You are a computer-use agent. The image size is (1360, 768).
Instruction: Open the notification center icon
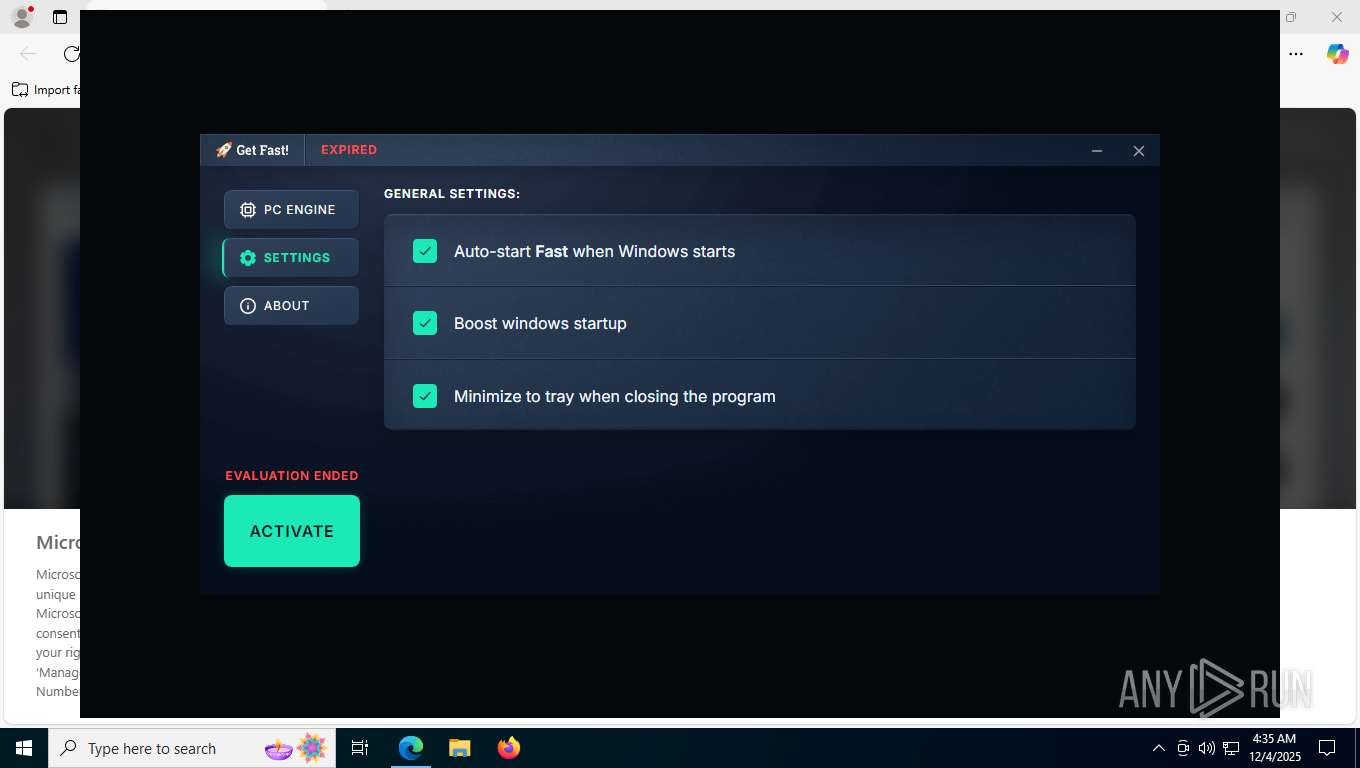(x=1327, y=748)
